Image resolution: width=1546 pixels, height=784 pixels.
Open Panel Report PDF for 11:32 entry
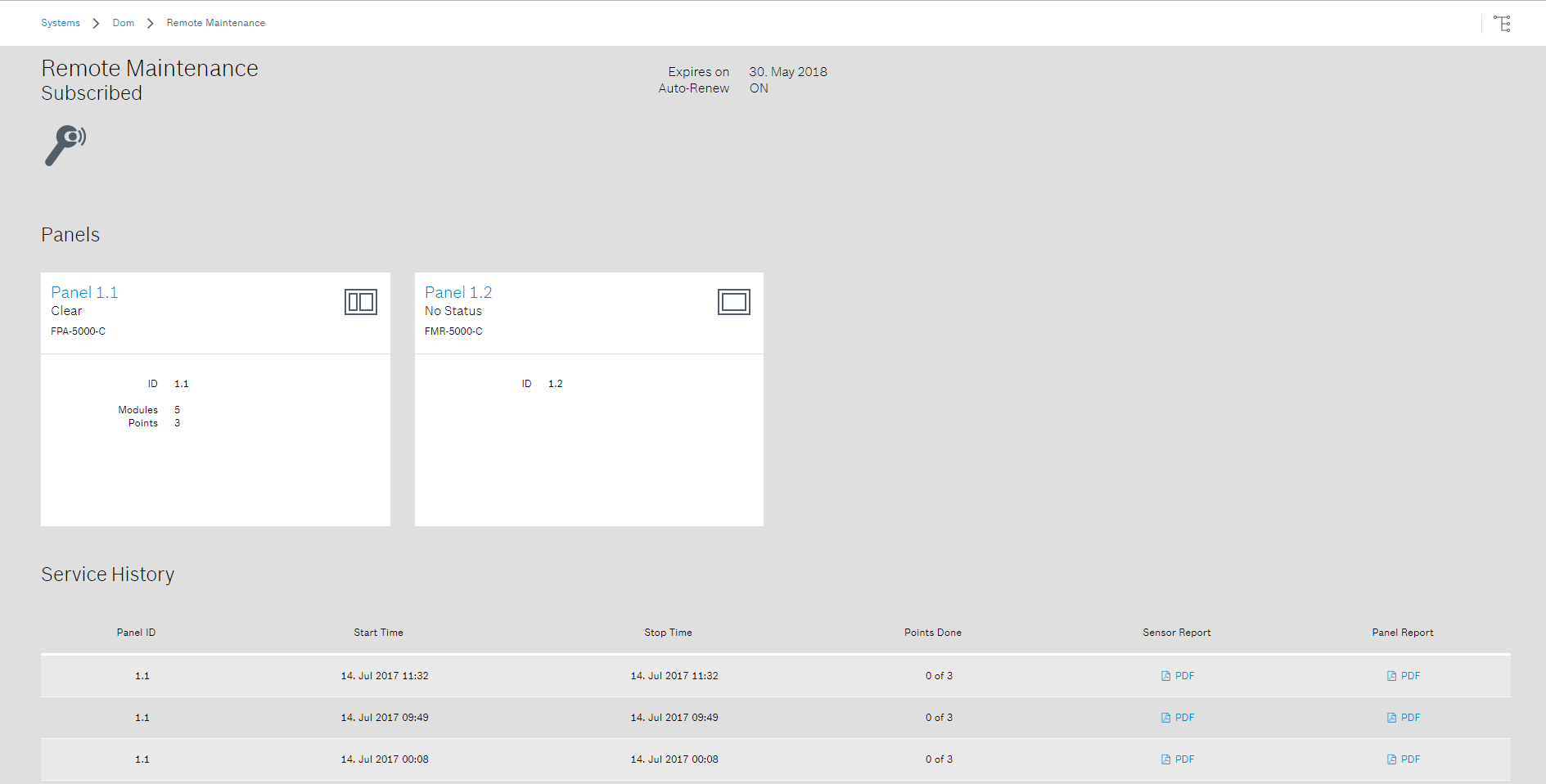point(1404,676)
